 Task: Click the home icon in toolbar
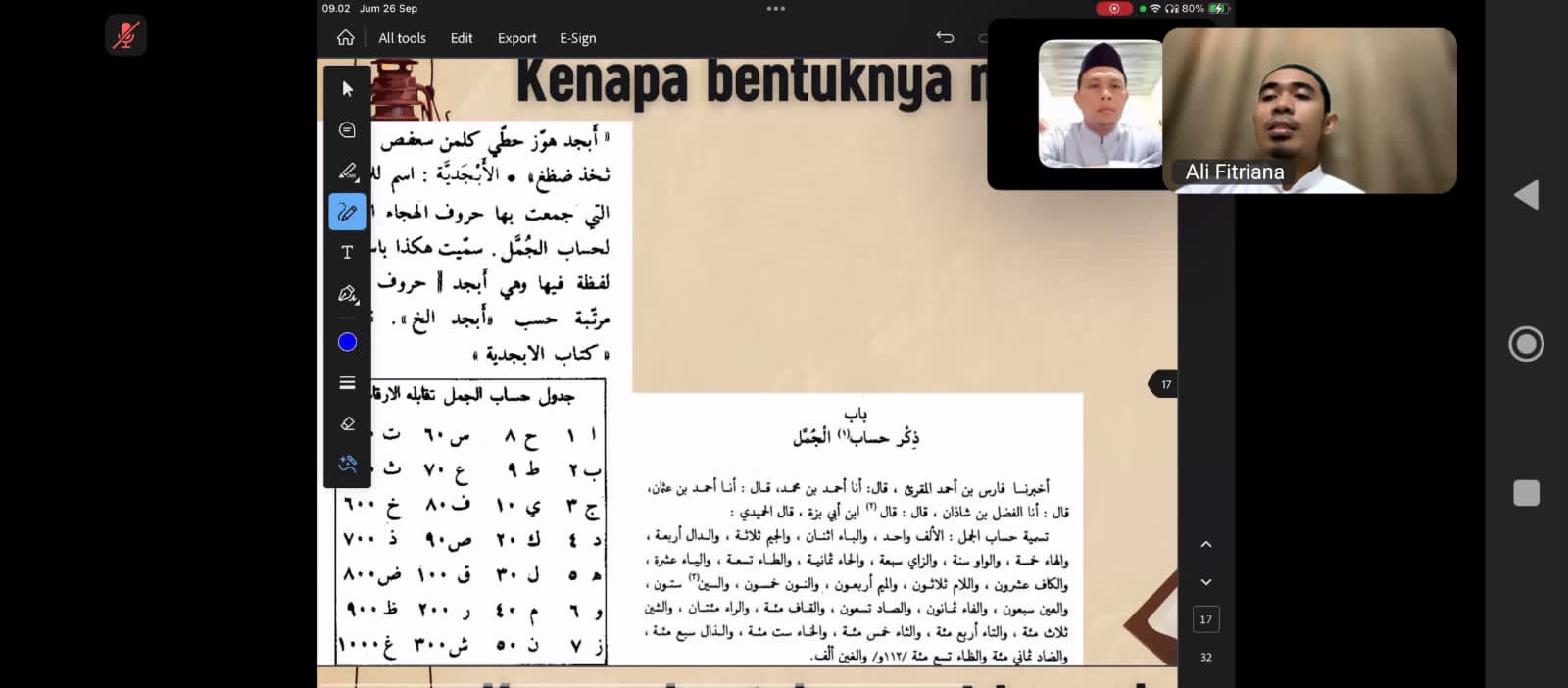[x=345, y=38]
